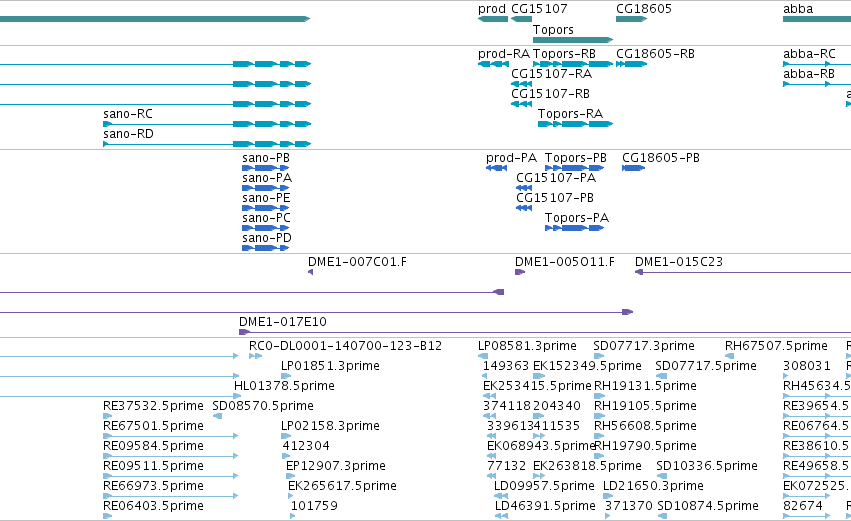Select EST RE67501.5prime

(x=170, y=436)
